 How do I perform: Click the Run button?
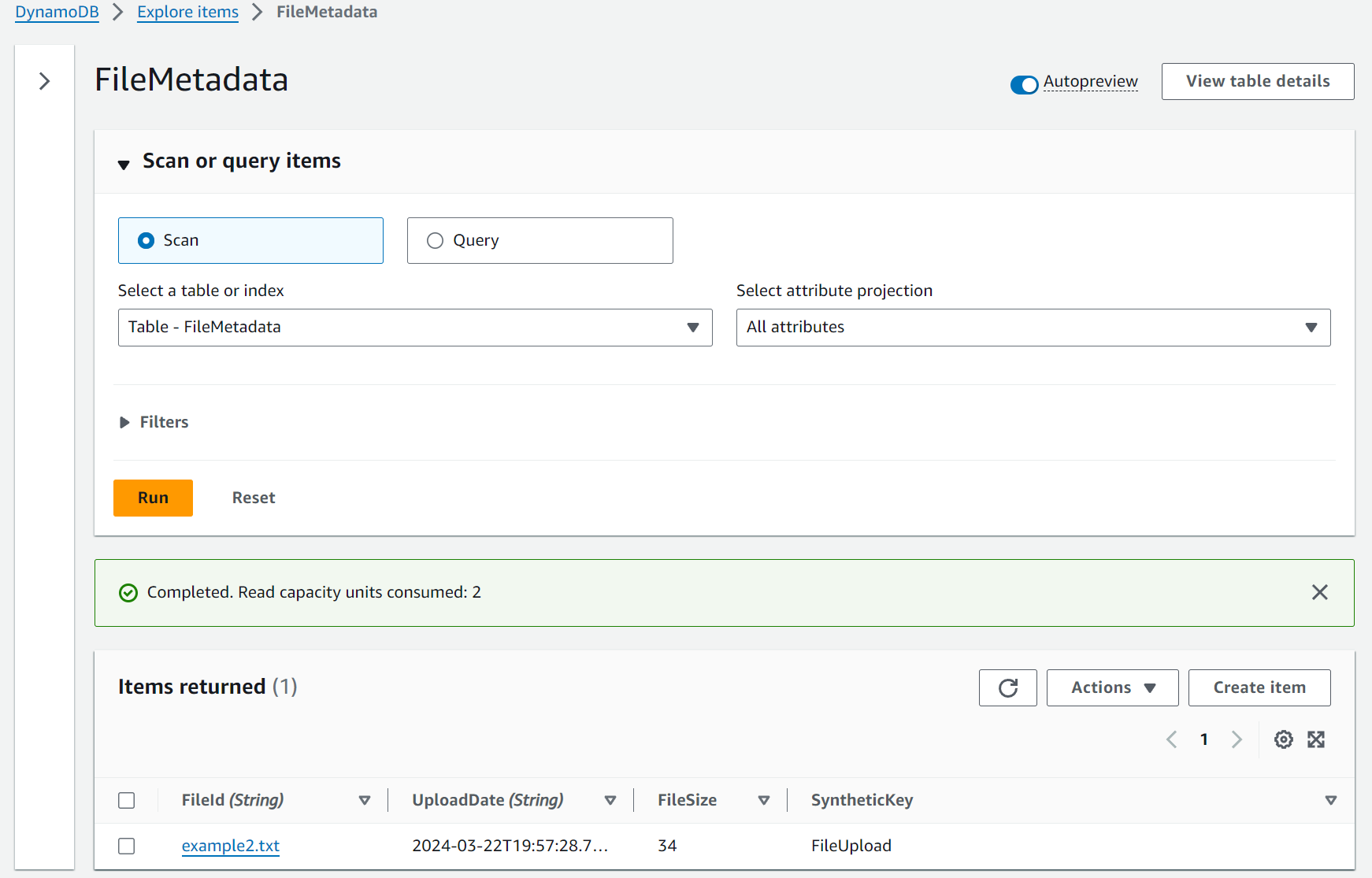[153, 498]
